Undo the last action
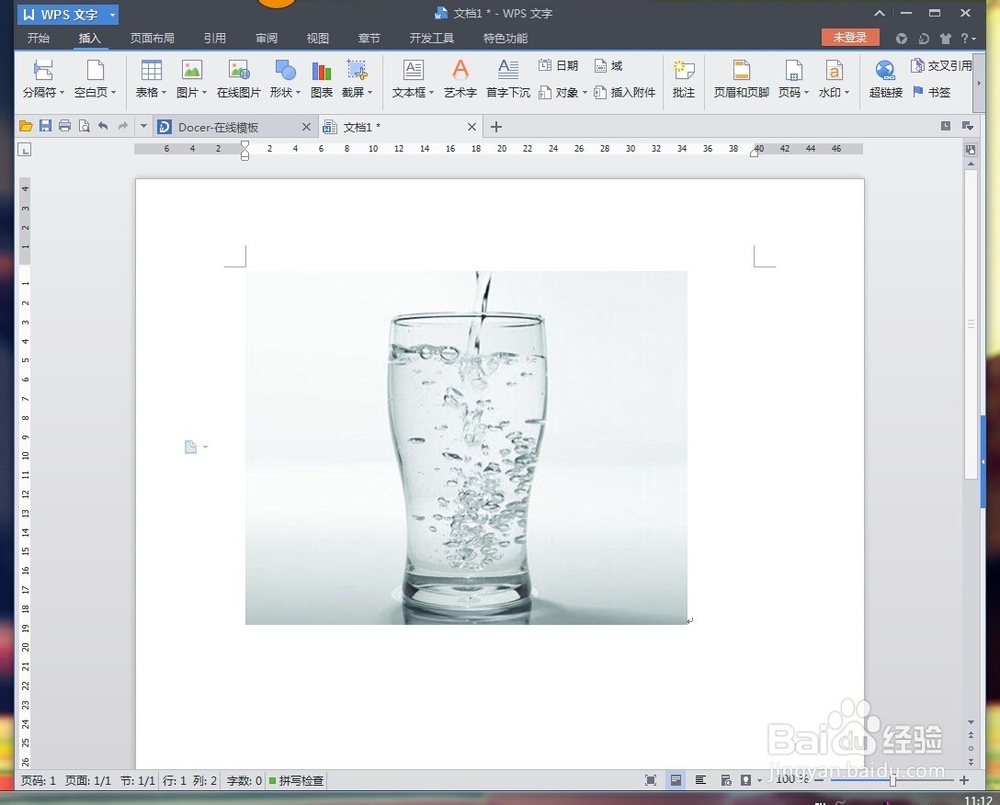Screen dimensions: 1000x805 tap(103, 126)
